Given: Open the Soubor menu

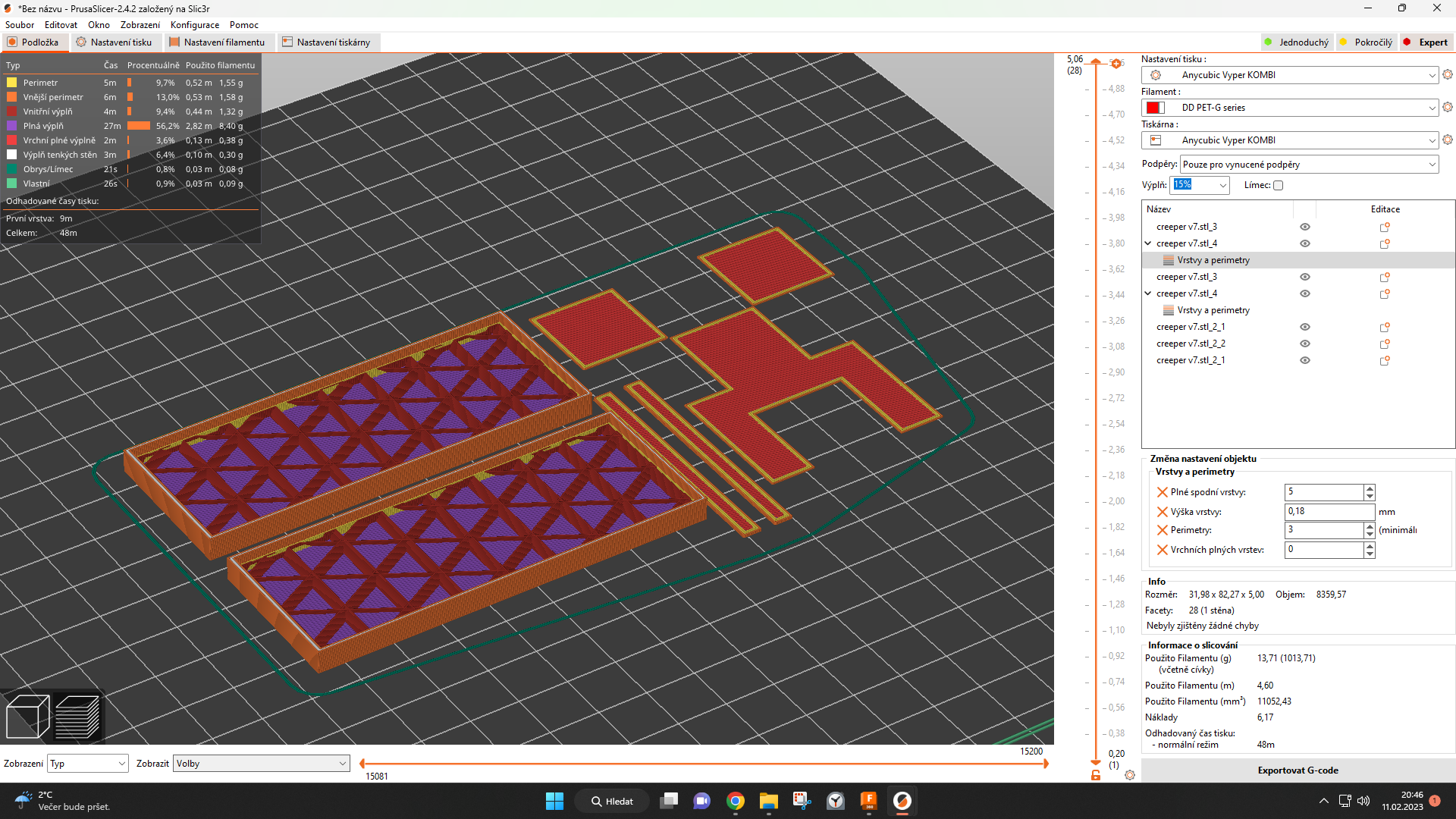Looking at the screenshot, I should click(20, 25).
